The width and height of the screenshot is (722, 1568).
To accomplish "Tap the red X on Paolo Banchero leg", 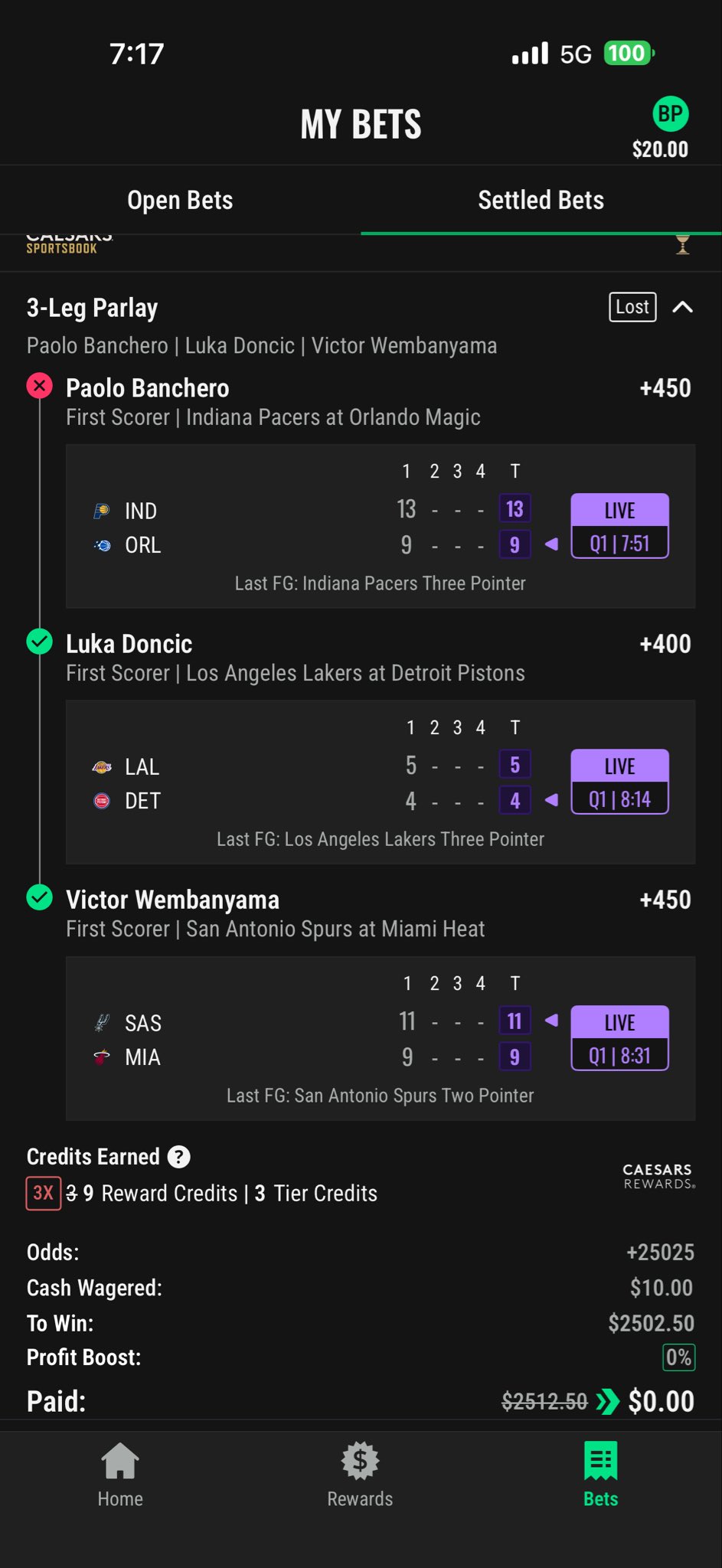I will pos(40,386).
